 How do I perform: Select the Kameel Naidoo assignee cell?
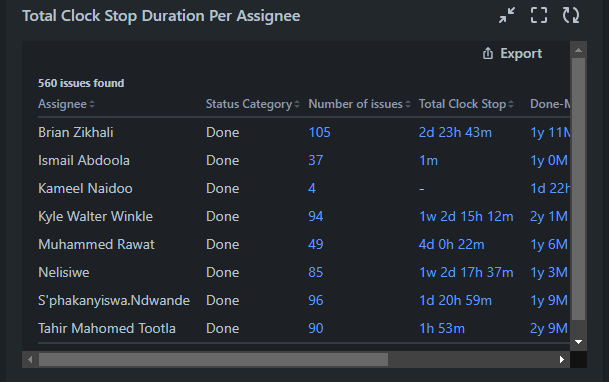tap(85, 188)
